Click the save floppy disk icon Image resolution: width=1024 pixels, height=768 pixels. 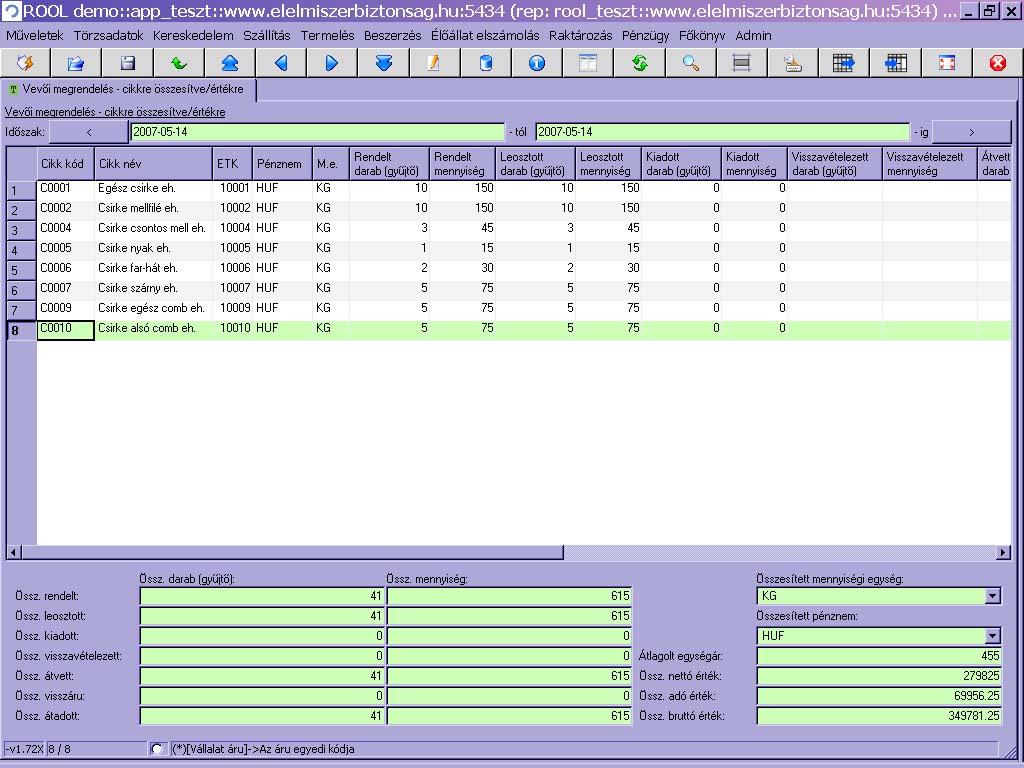tap(127, 63)
